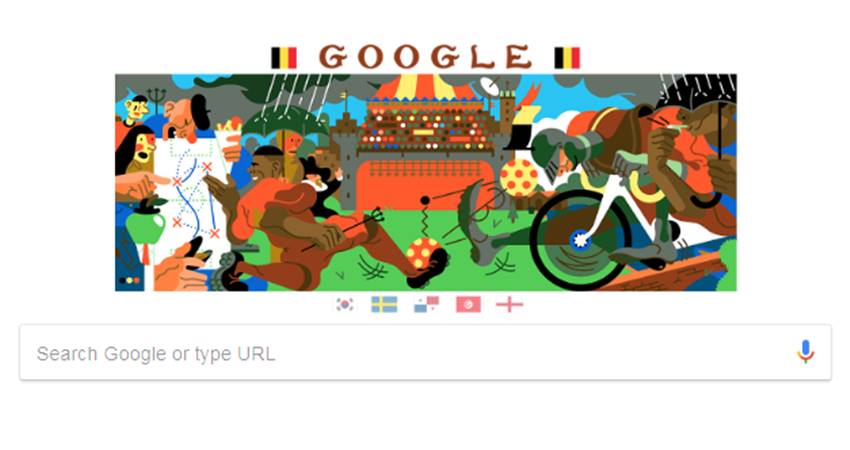
Task: Click the satellite dish above the stadium
Action: (x=490, y=86)
